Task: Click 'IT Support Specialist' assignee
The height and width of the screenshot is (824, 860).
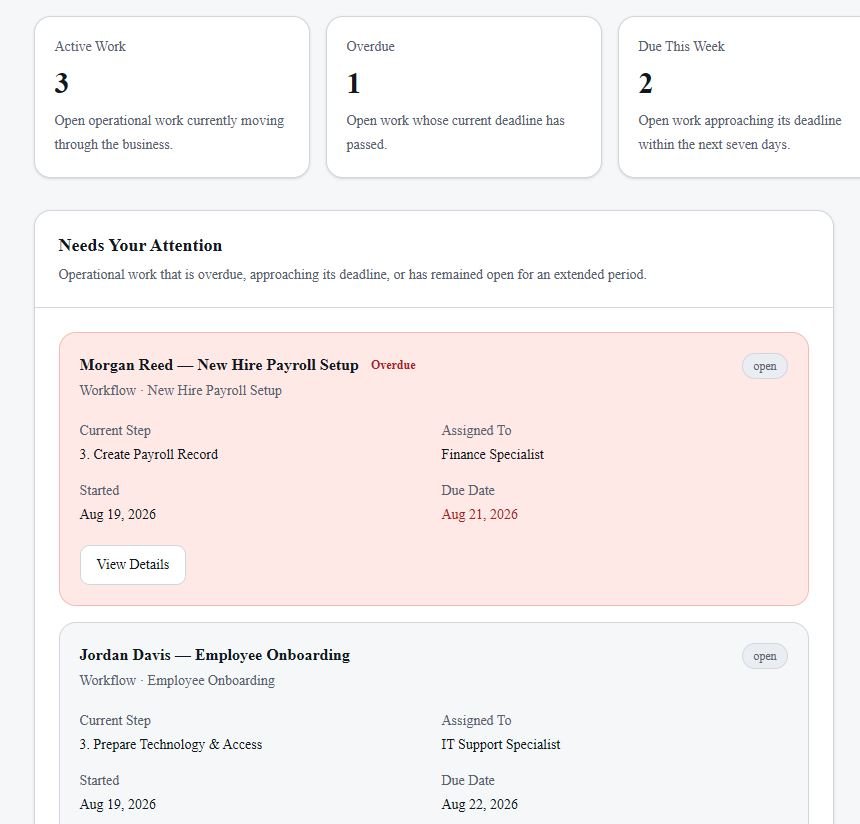Action: (501, 744)
